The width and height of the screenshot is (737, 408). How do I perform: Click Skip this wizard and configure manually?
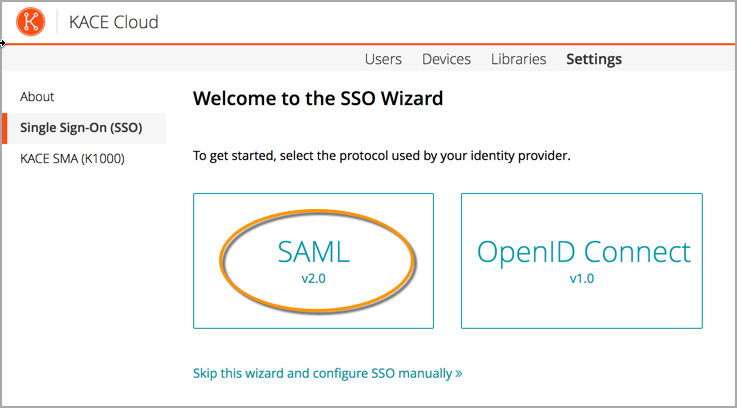pos(322,373)
